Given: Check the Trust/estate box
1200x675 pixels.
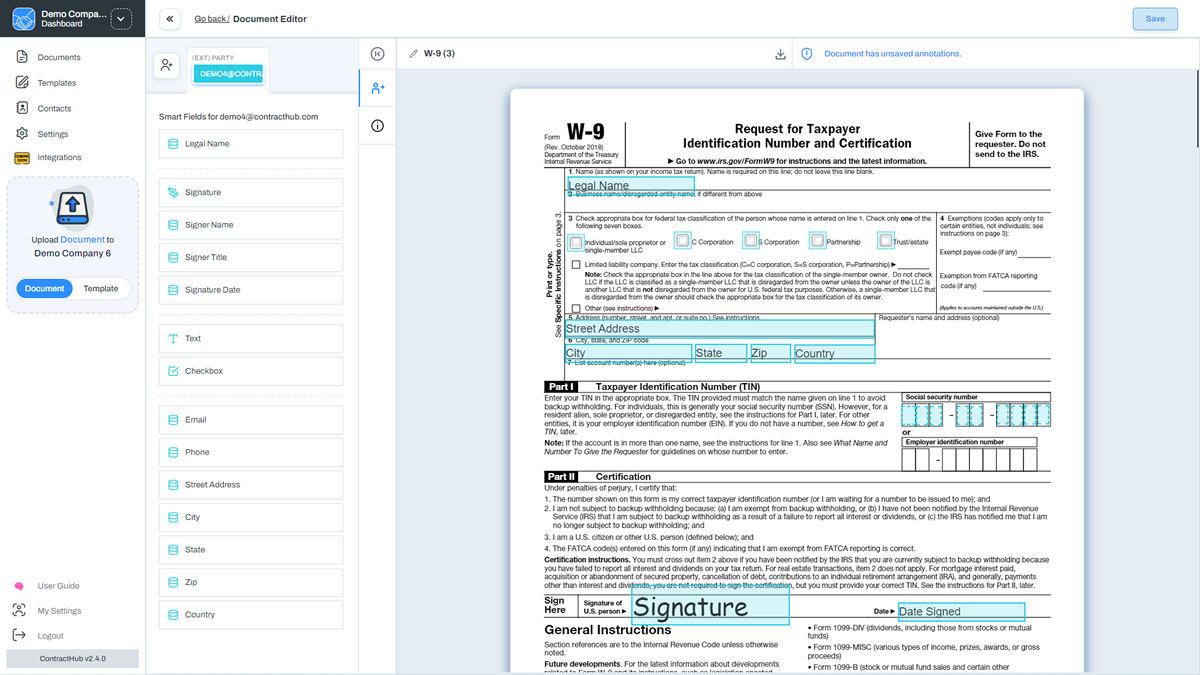Looking at the screenshot, I should [885, 241].
